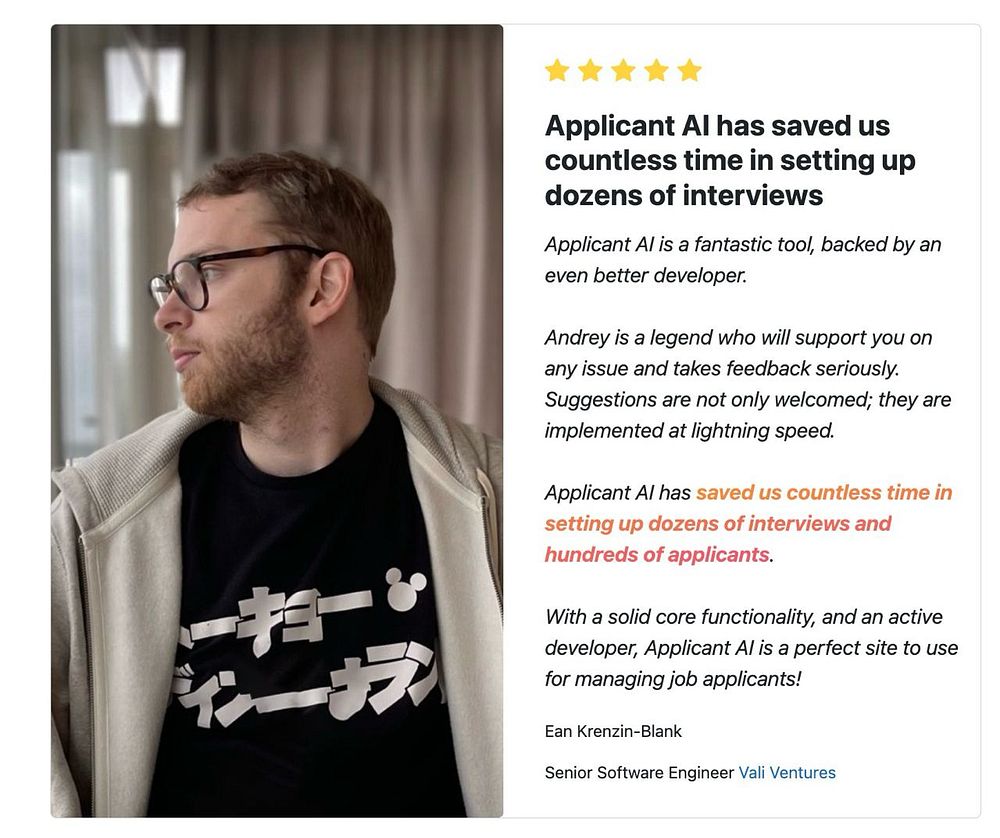Select the third (middle) rating star
1000x838 pixels.
pos(623,70)
